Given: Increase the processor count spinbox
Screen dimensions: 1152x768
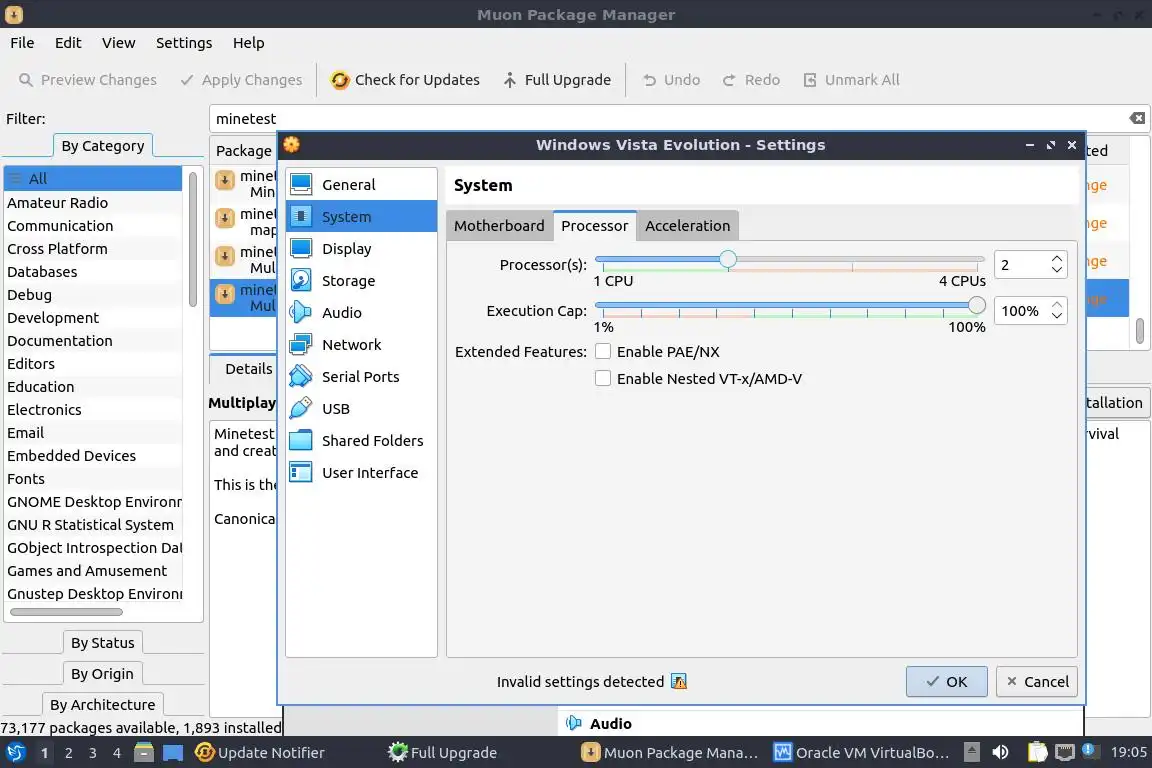Looking at the screenshot, I should 1056,259.
